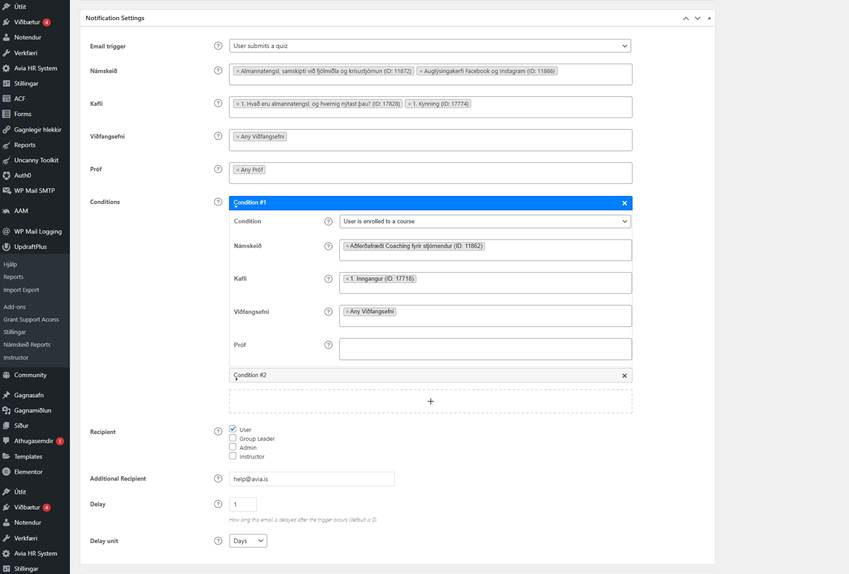Open WP Mail Logging in sidebar
This screenshot has width=849, height=574.
37,231
